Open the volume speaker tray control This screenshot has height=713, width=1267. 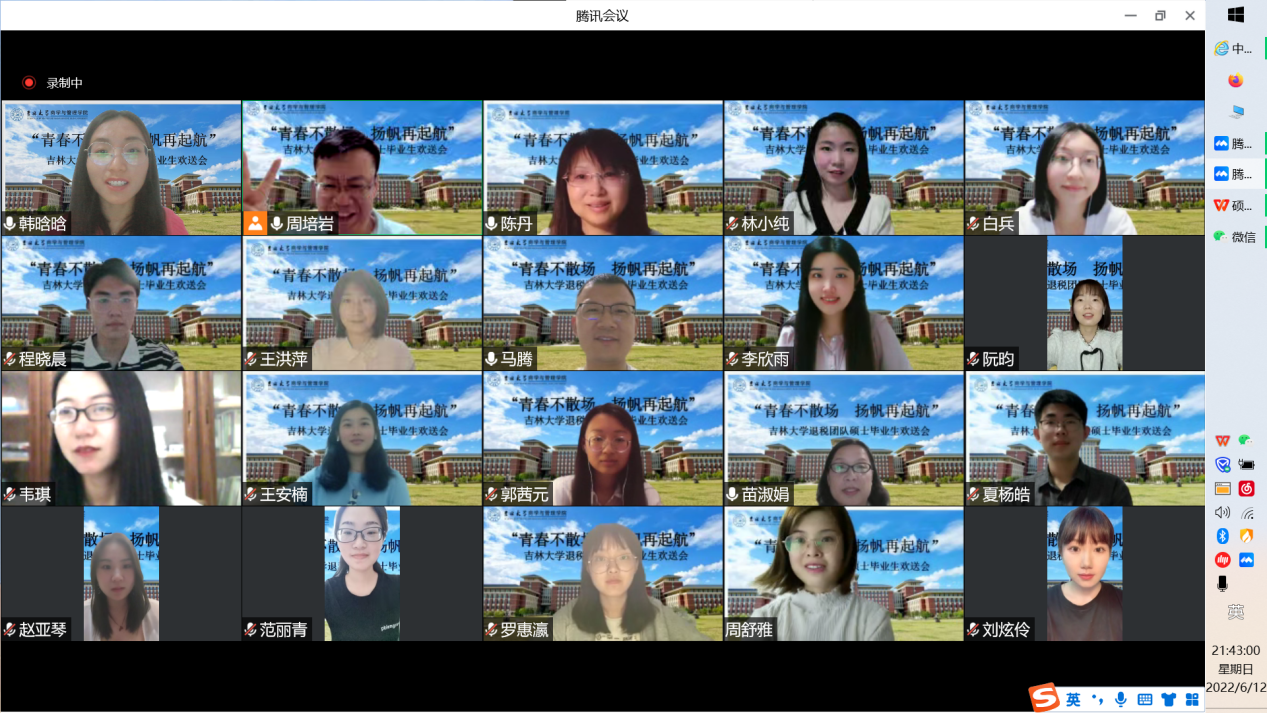(x=1222, y=513)
